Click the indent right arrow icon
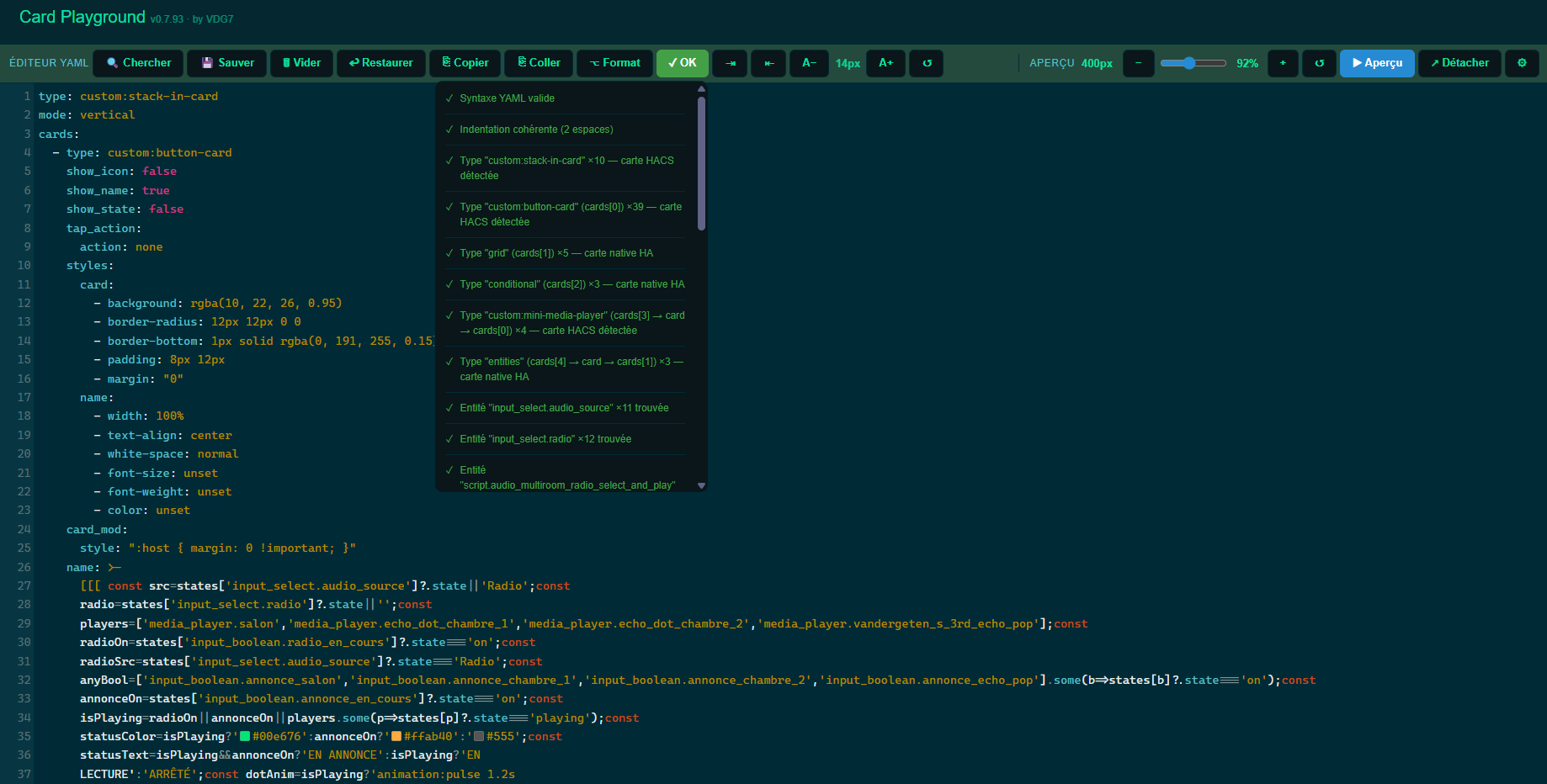The width and height of the screenshot is (1547, 784). 730,63
